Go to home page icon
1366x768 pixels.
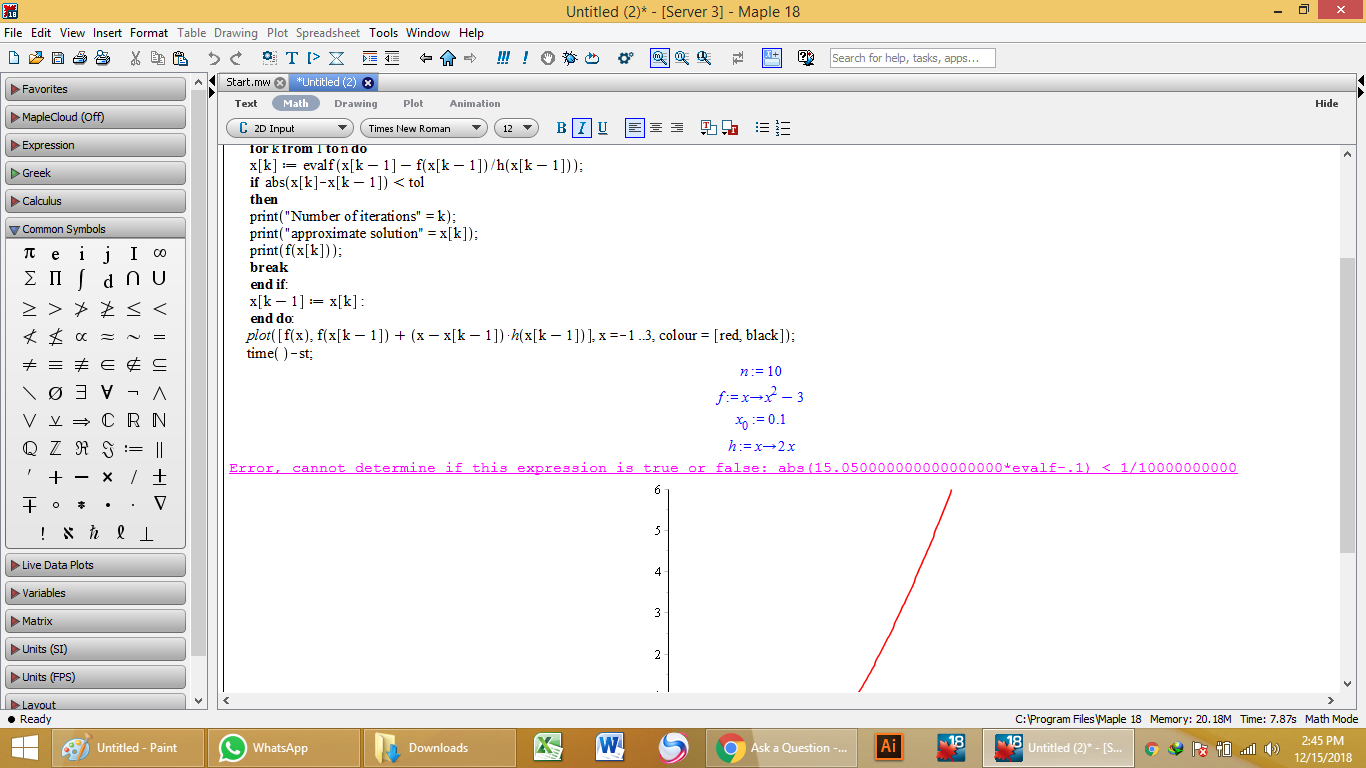click(x=448, y=58)
